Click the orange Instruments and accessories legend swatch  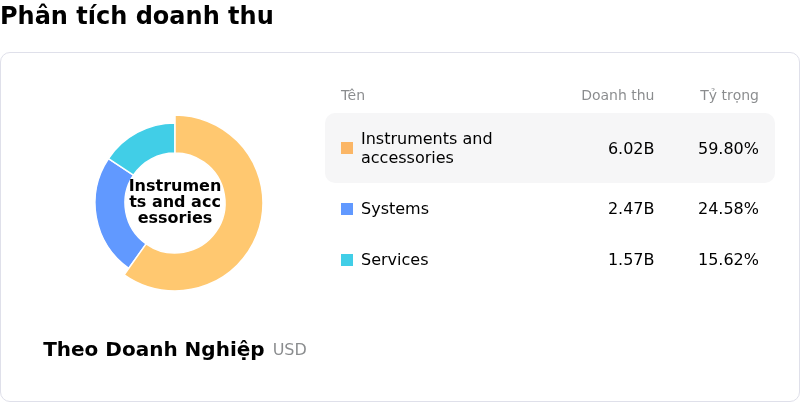347,148
